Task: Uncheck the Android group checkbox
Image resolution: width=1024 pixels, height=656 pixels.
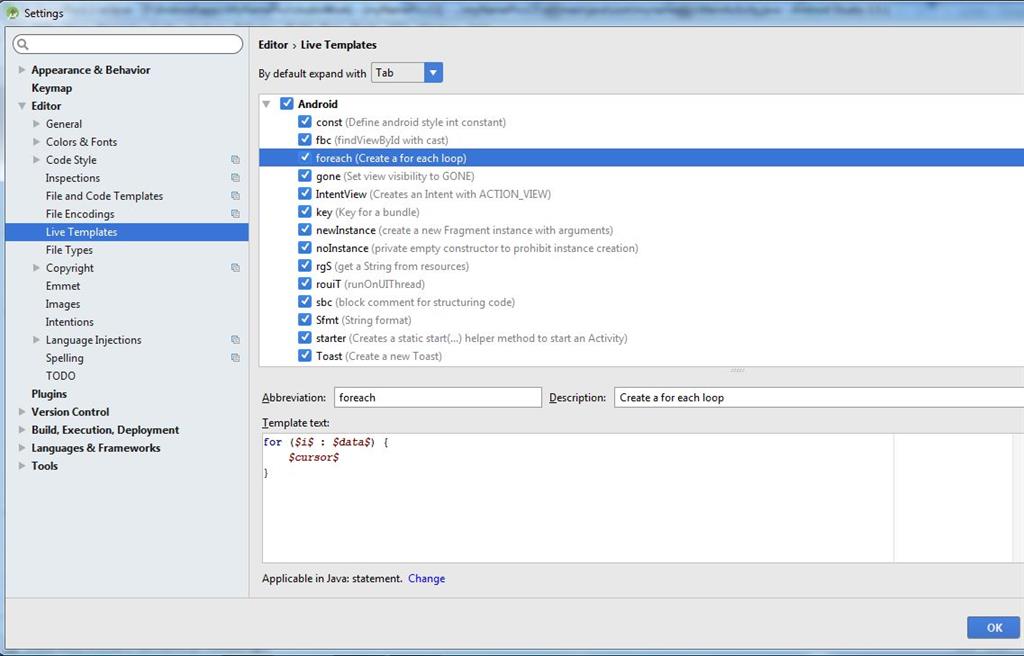Action: [x=287, y=103]
